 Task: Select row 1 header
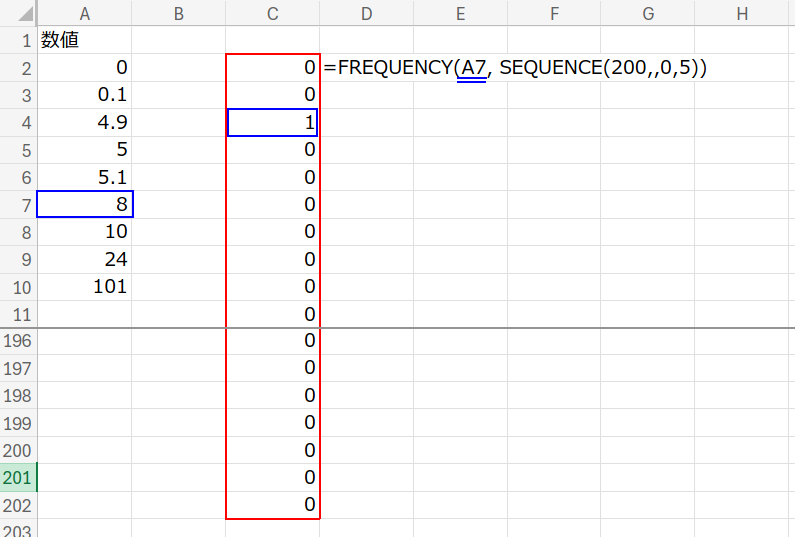pos(18,41)
